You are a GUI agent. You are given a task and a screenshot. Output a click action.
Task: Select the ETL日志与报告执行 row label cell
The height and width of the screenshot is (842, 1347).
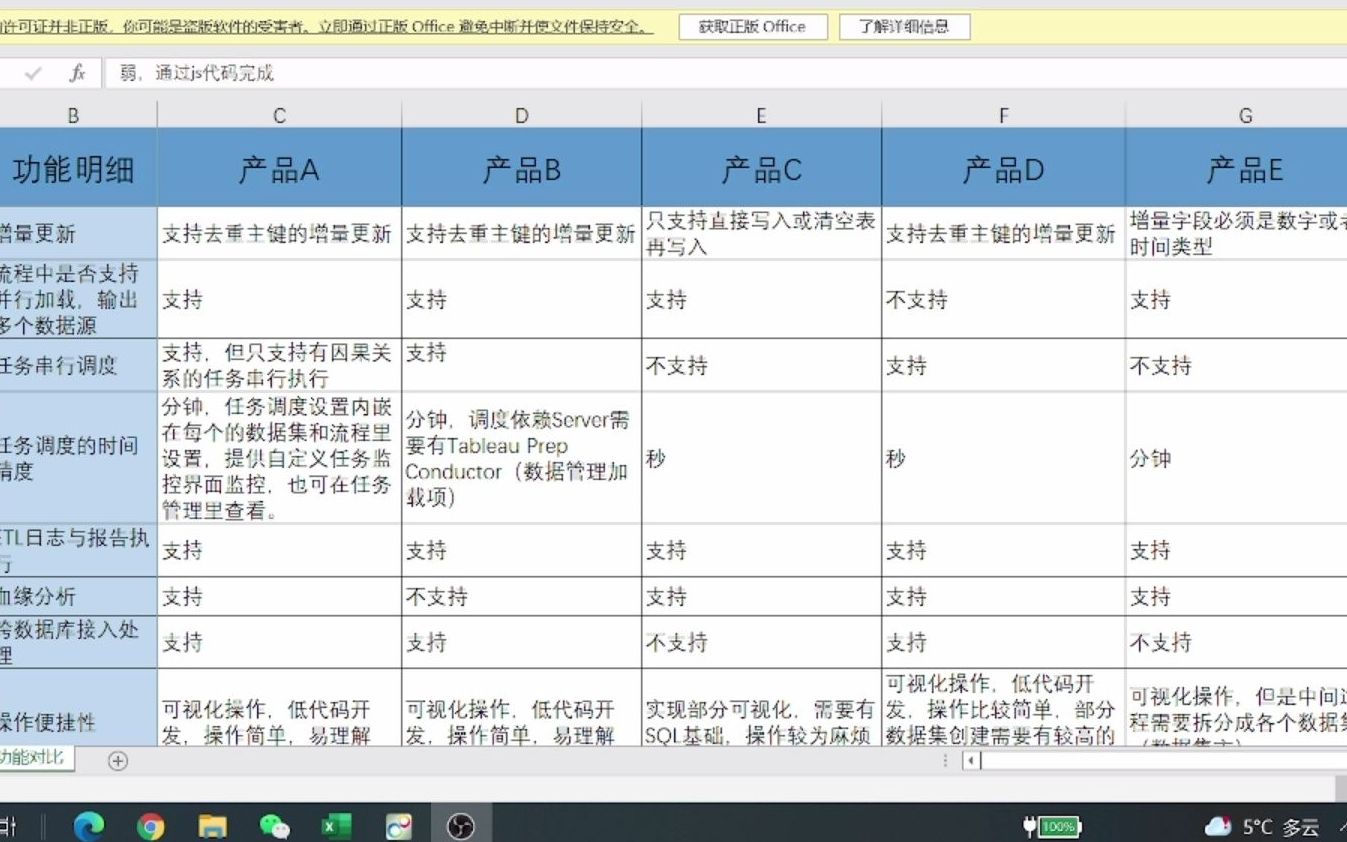(x=78, y=550)
